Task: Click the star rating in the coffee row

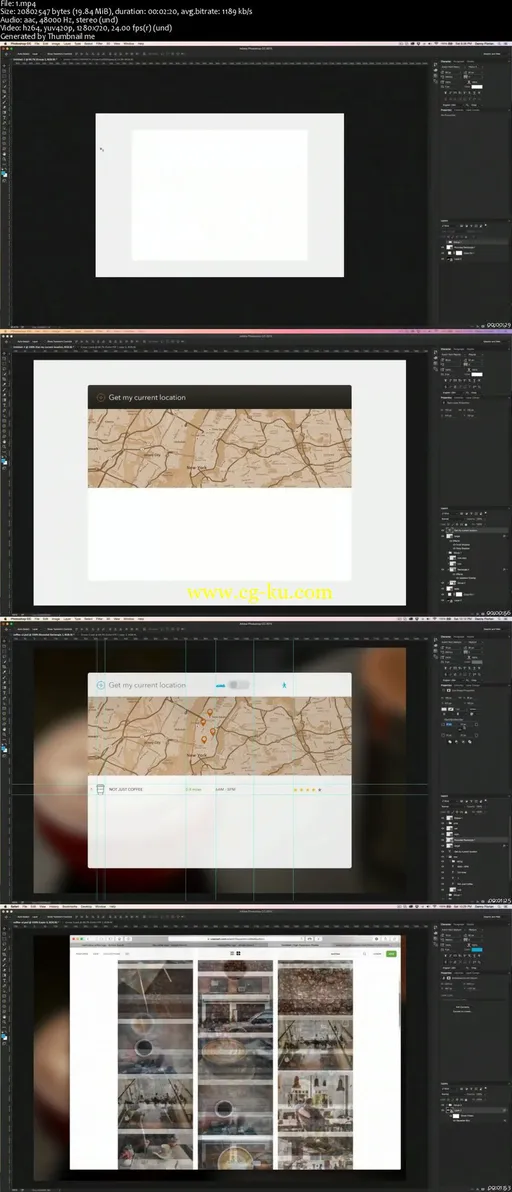Action: [308, 789]
